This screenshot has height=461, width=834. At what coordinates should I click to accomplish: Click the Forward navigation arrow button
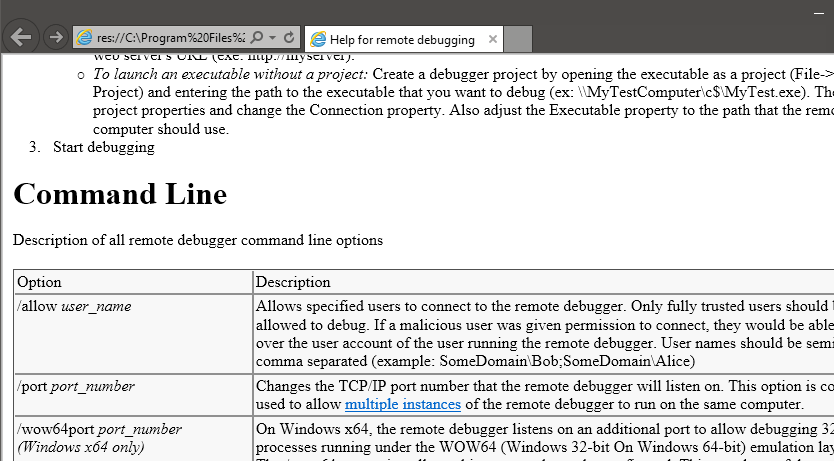56,37
